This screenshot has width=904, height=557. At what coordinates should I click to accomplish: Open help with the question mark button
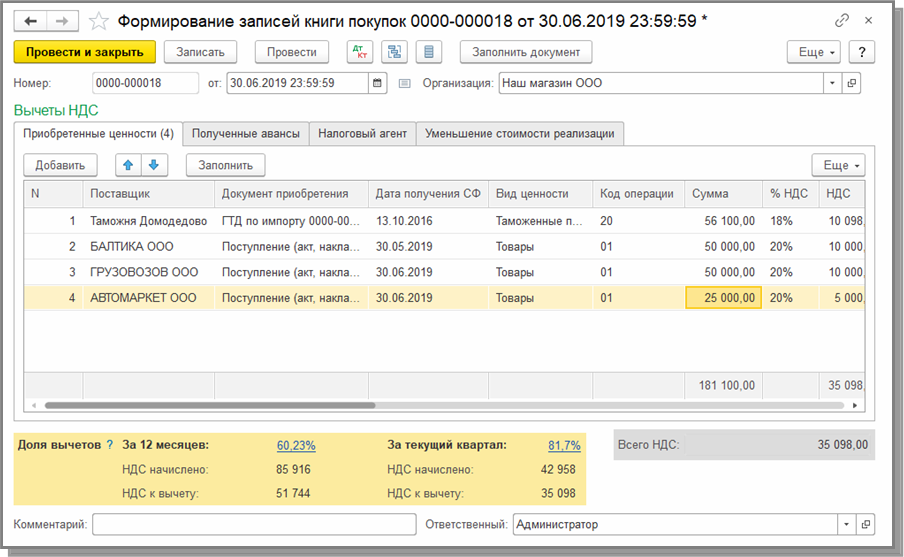(x=861, y=52)
